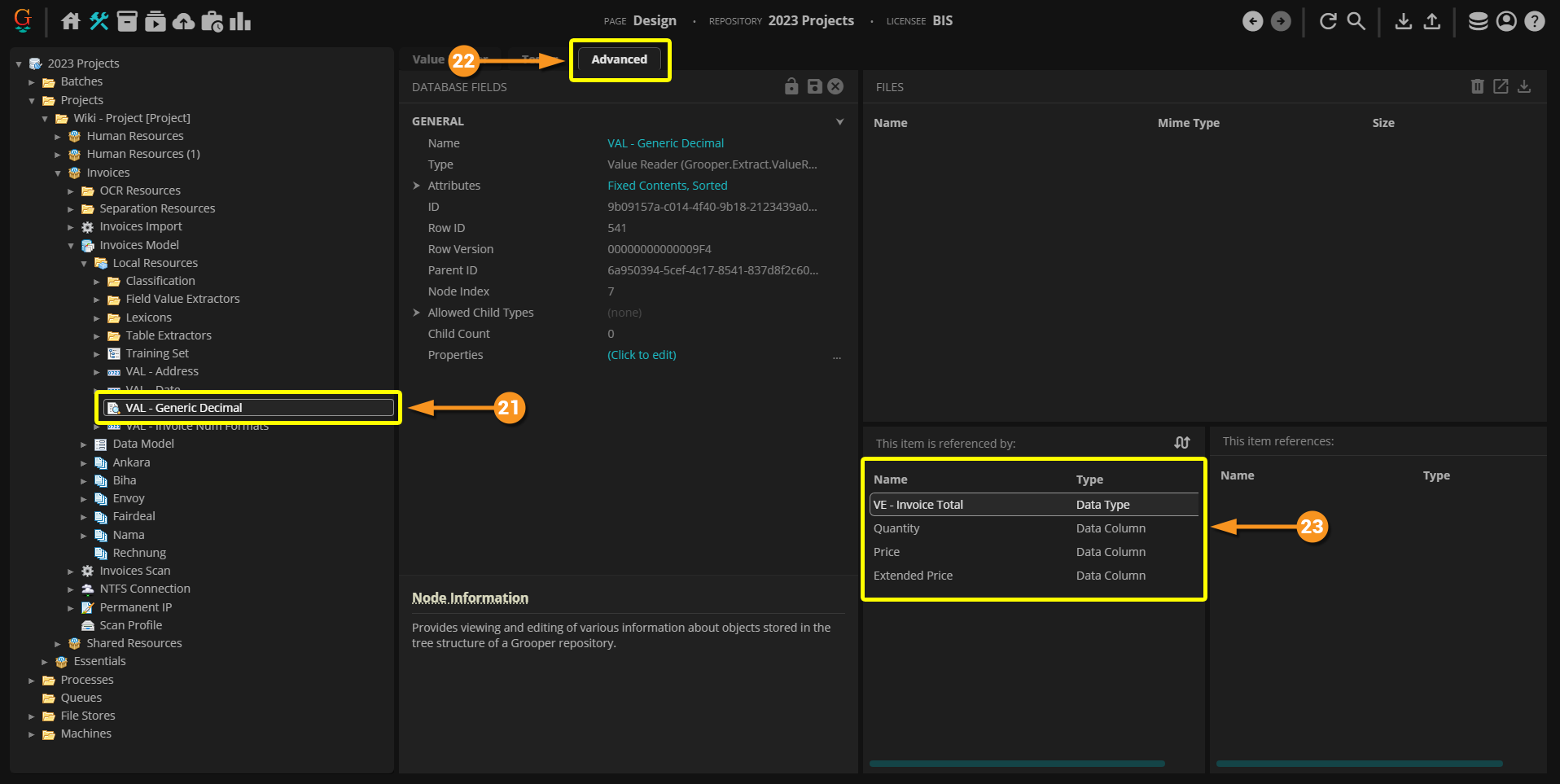
Task: Toggle the reference sort order icon
Action: [x=1182, y=442]
